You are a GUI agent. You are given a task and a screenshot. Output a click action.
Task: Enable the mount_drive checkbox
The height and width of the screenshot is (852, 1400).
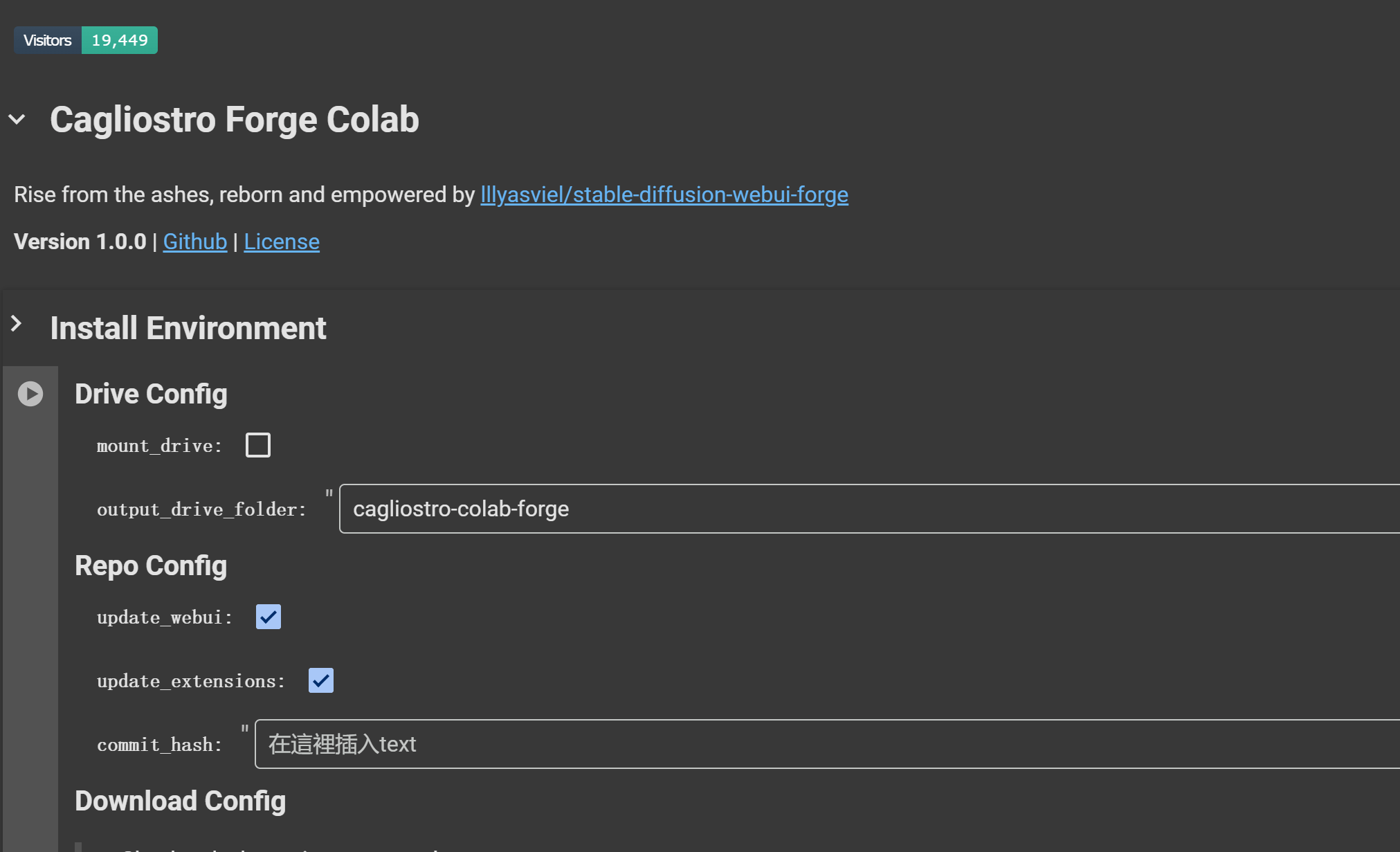(258, 445)
